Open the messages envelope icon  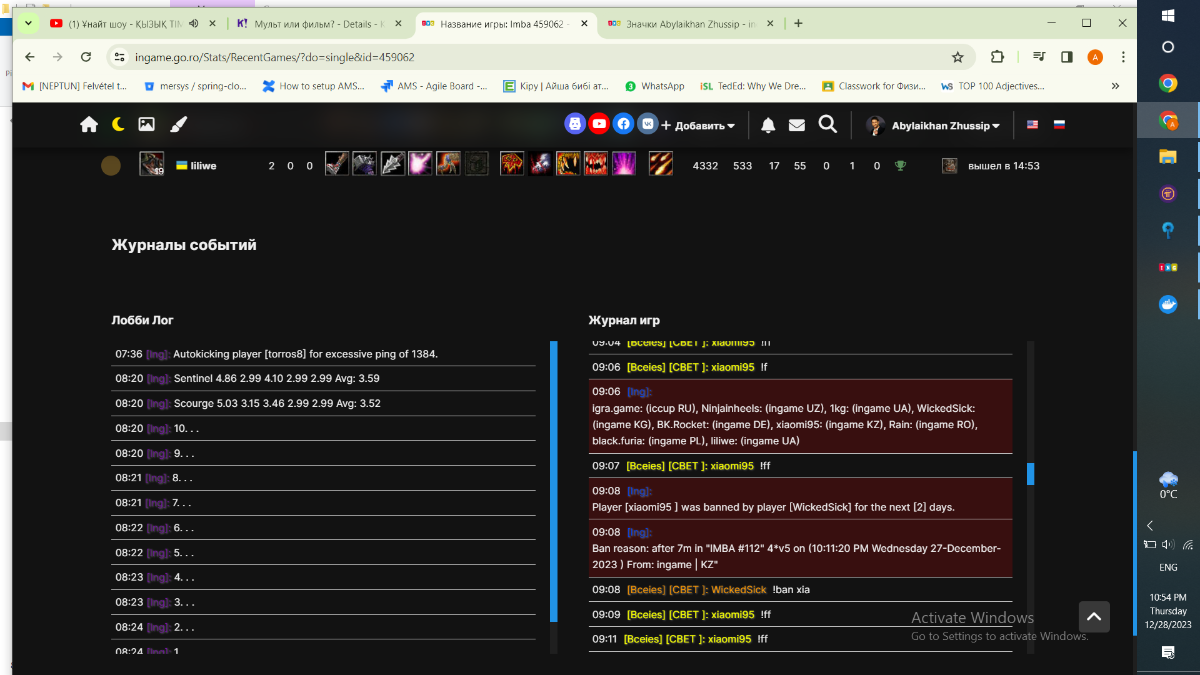(797, 125)
